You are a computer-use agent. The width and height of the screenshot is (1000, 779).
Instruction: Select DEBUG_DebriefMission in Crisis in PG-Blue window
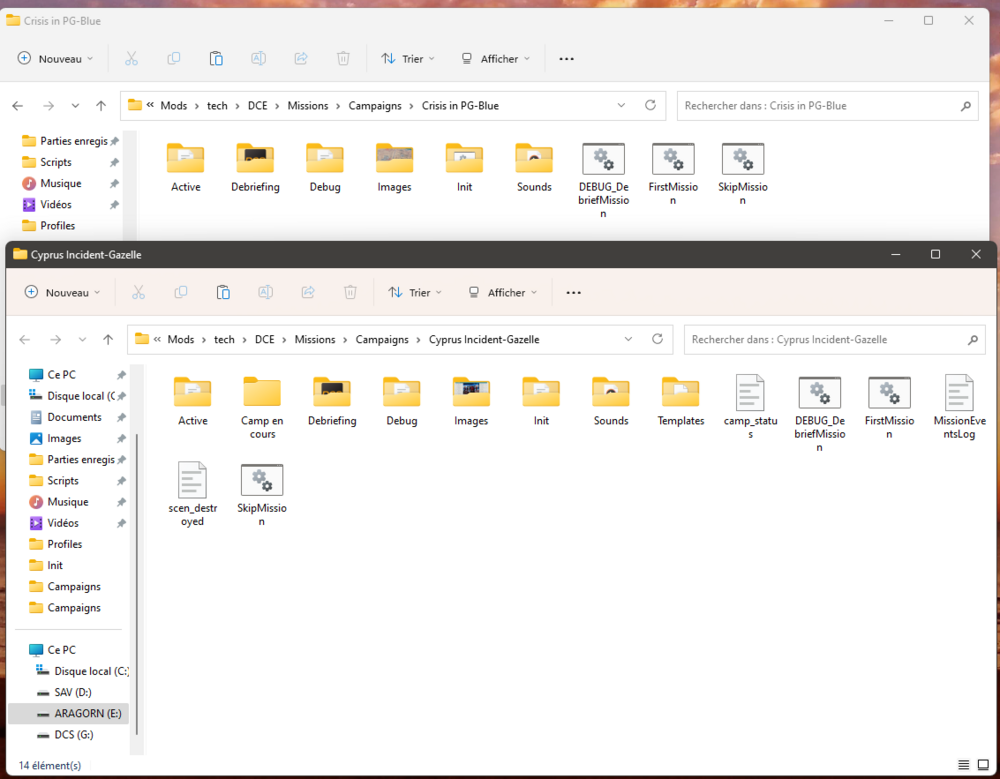(603, 180)
